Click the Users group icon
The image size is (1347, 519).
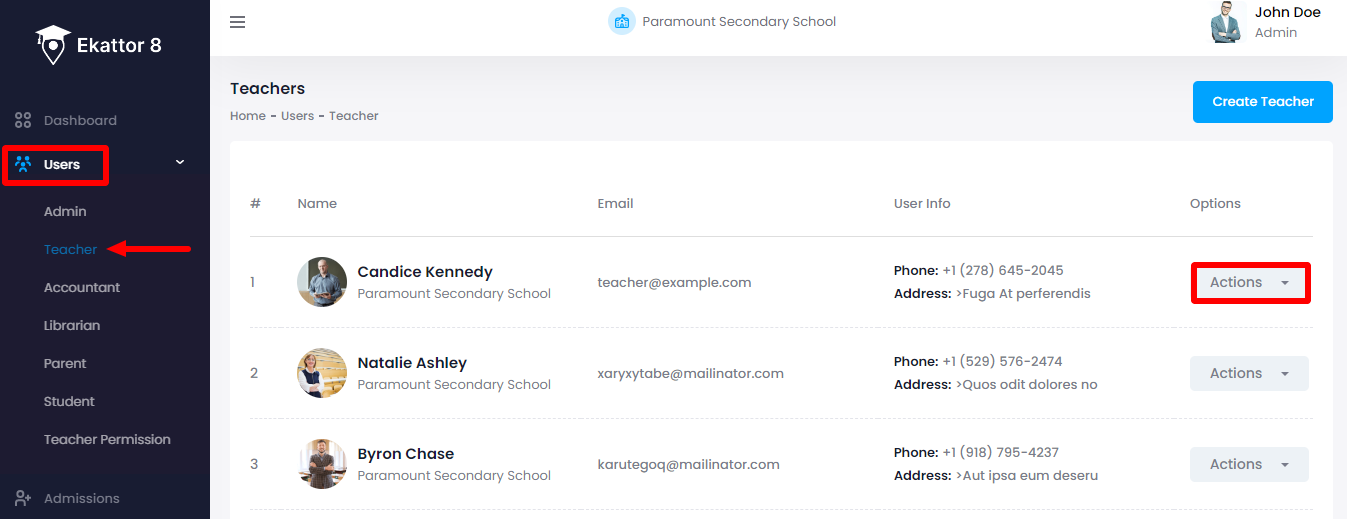pos(23,164)
